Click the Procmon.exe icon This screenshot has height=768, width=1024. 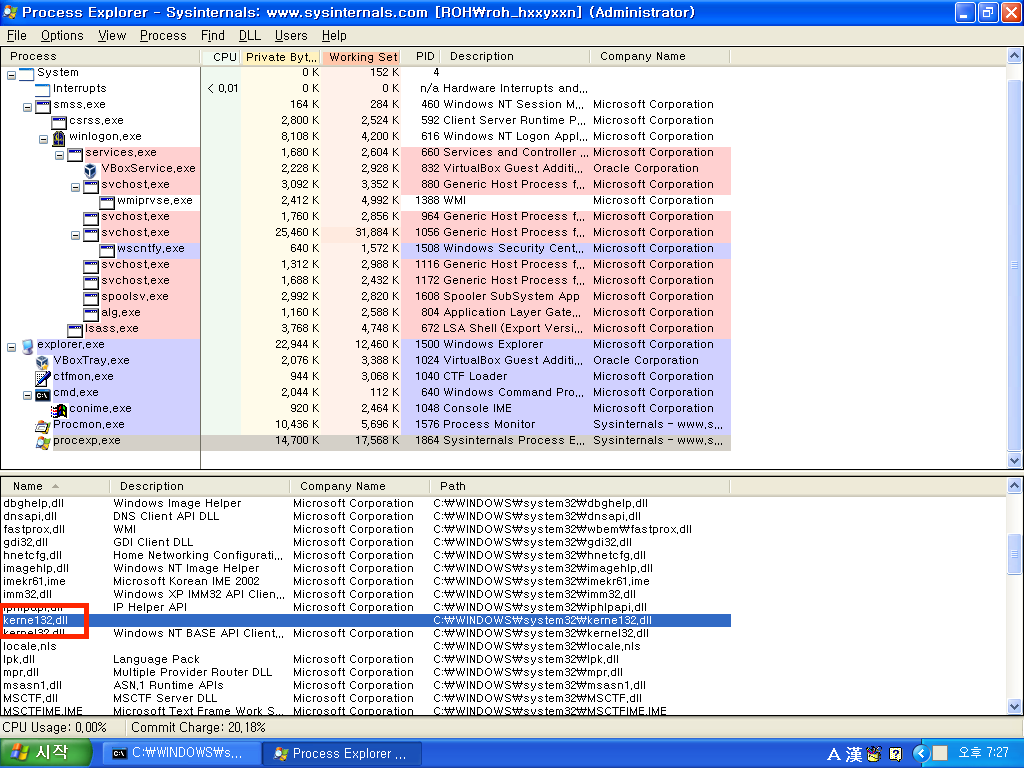tap(42, 426)
